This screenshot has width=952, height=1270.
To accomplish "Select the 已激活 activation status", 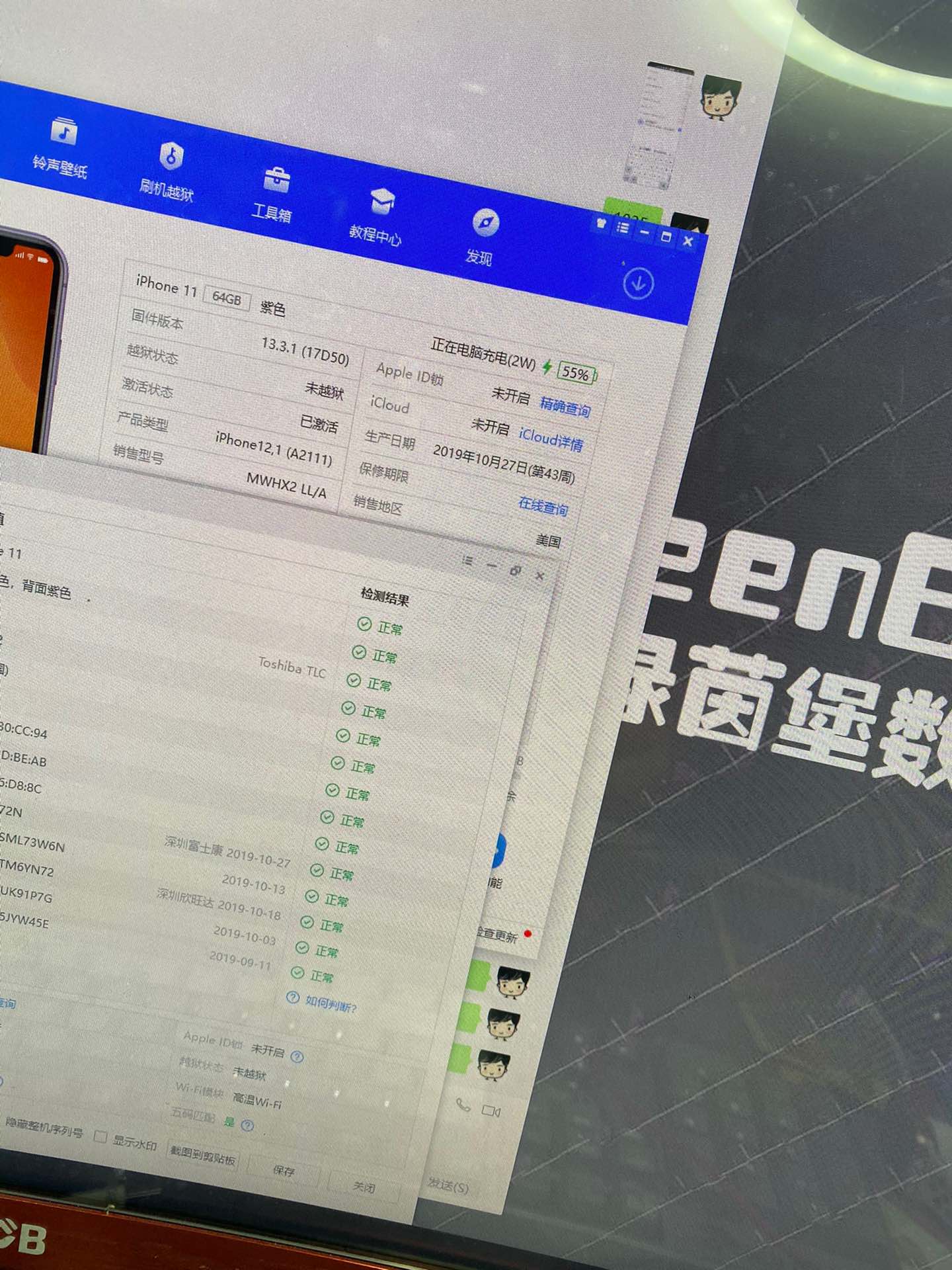I will 319,425.
